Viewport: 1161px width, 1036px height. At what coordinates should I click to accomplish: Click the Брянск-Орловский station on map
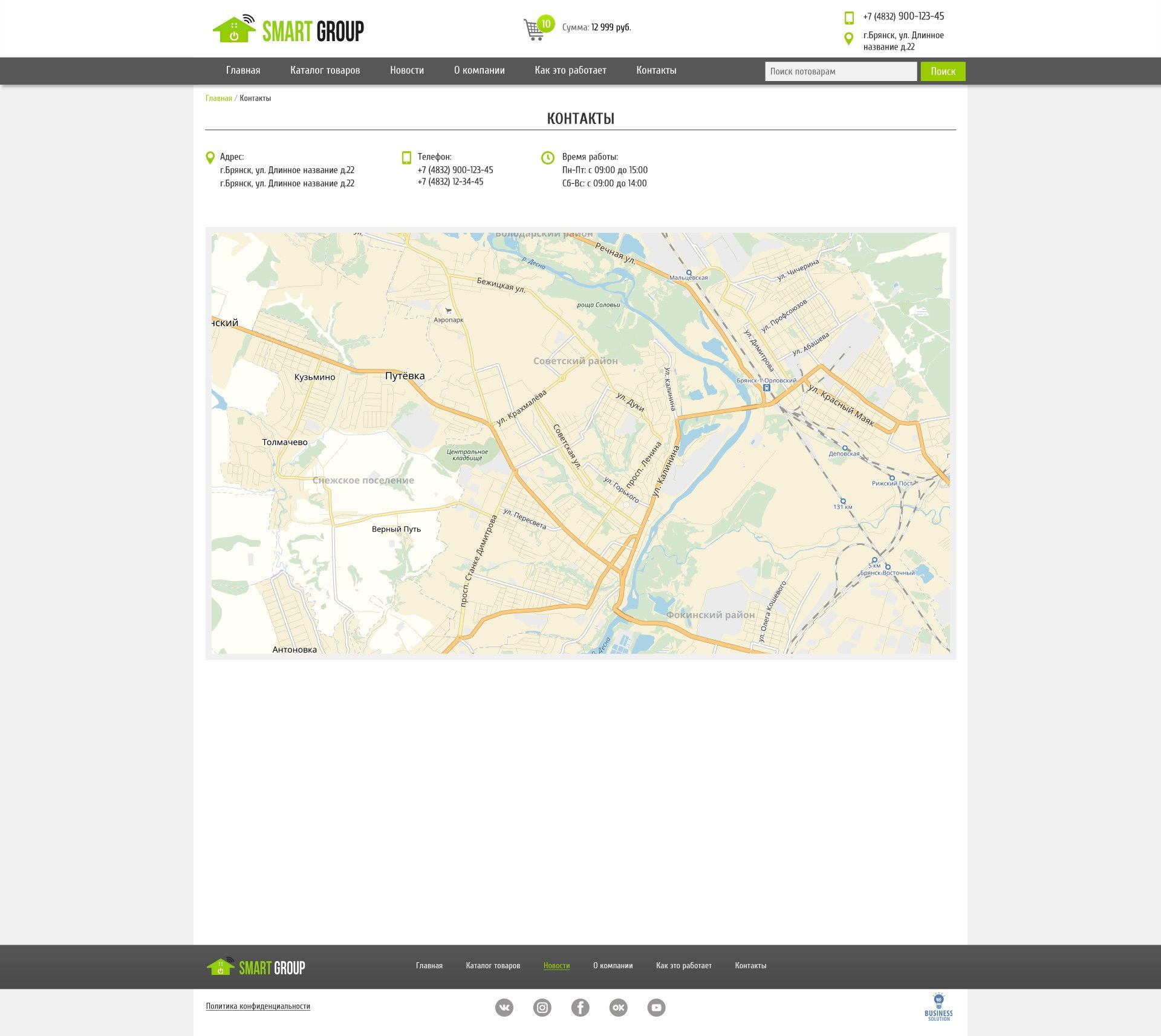pyautogui.click(x=766, y=388)
